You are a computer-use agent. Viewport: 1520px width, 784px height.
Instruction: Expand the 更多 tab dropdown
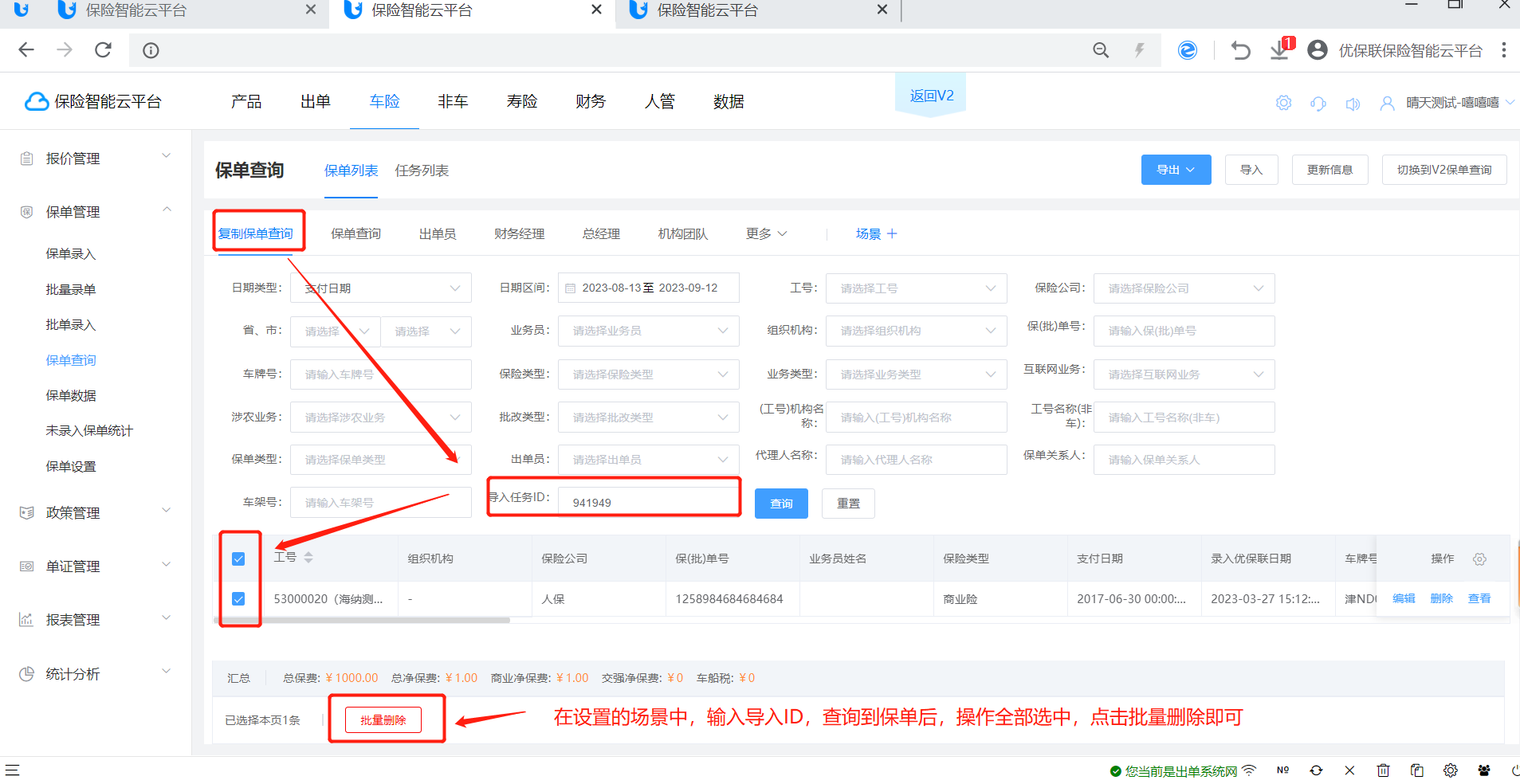766,233
